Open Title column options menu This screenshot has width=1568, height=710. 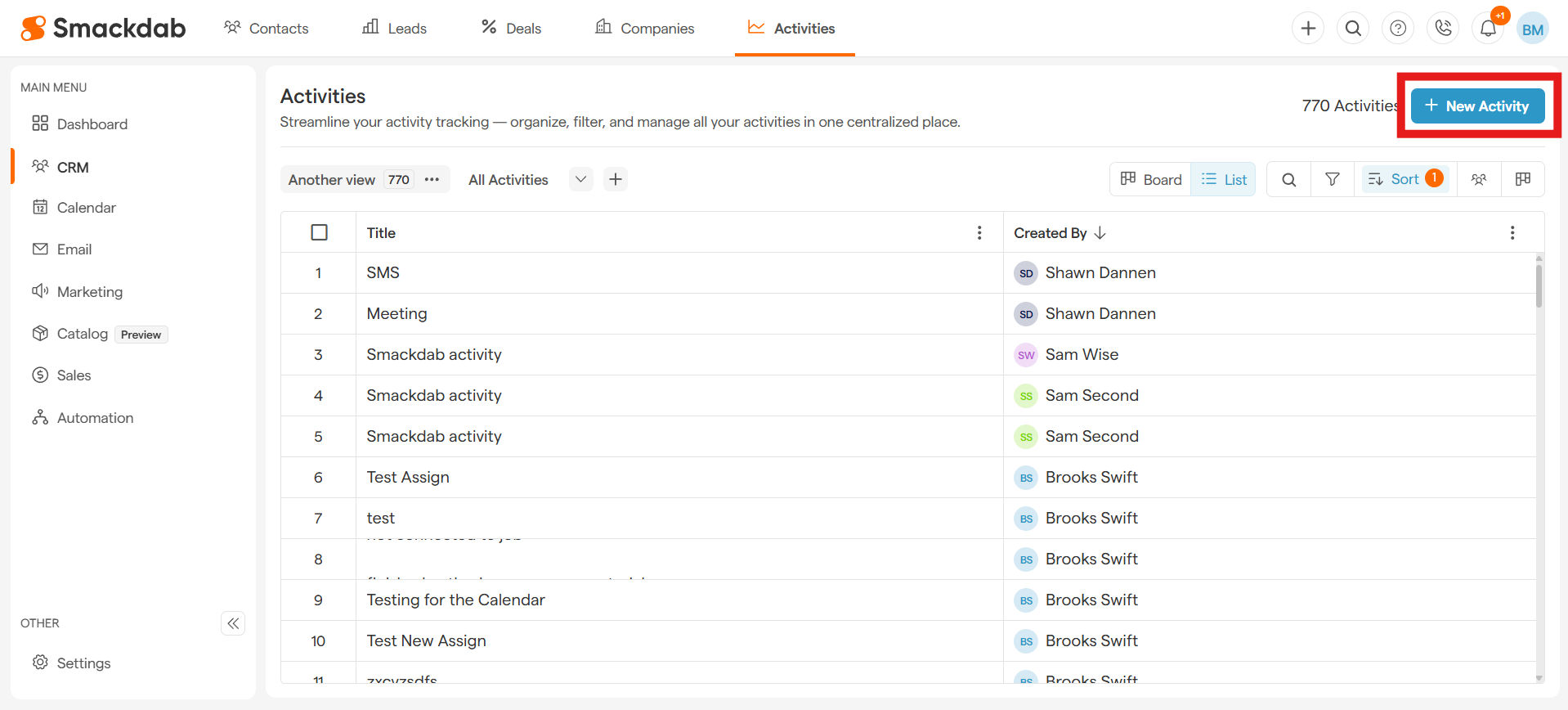click(979, 232)
